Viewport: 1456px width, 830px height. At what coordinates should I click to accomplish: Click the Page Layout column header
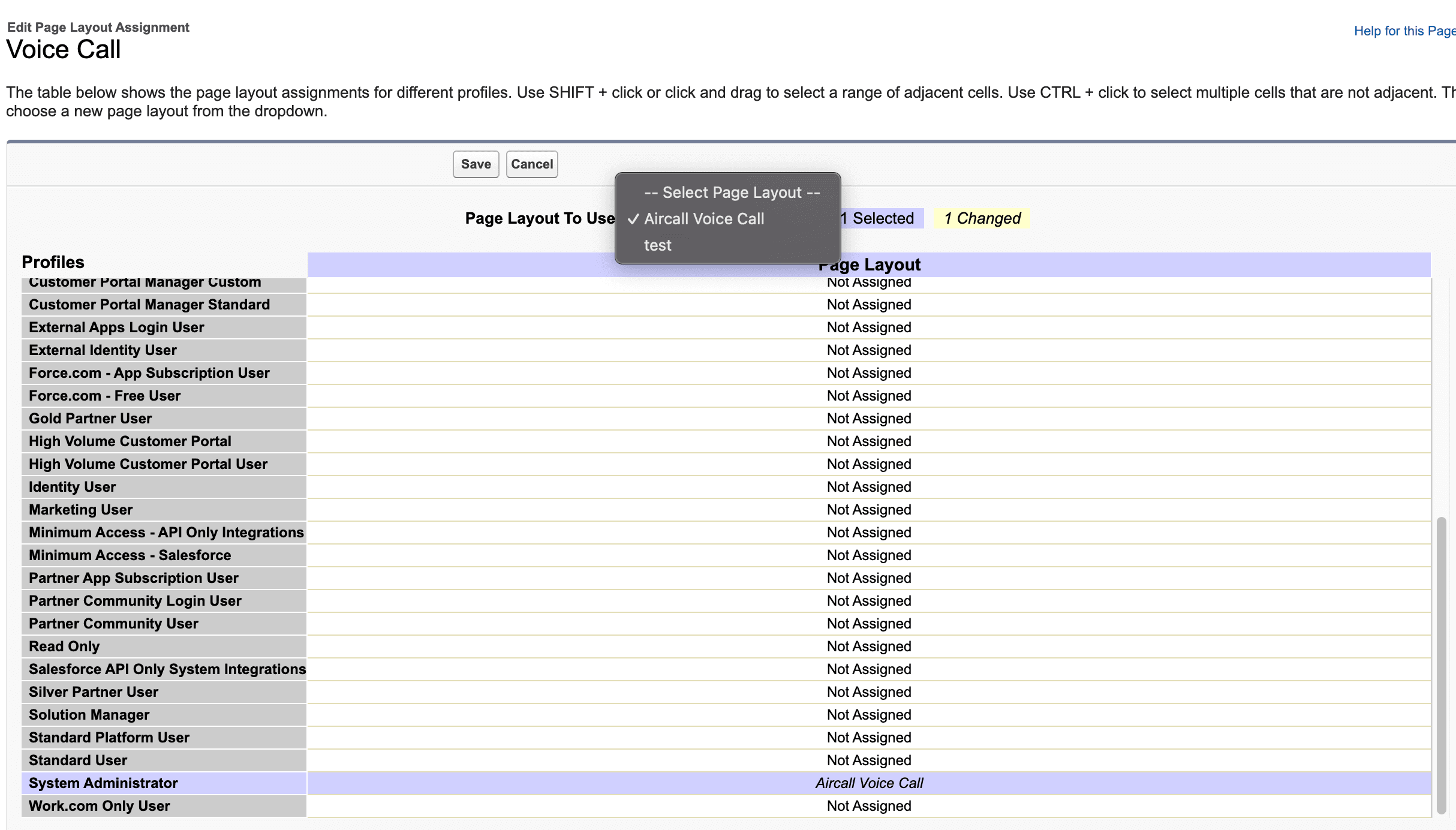pos(869,264)
